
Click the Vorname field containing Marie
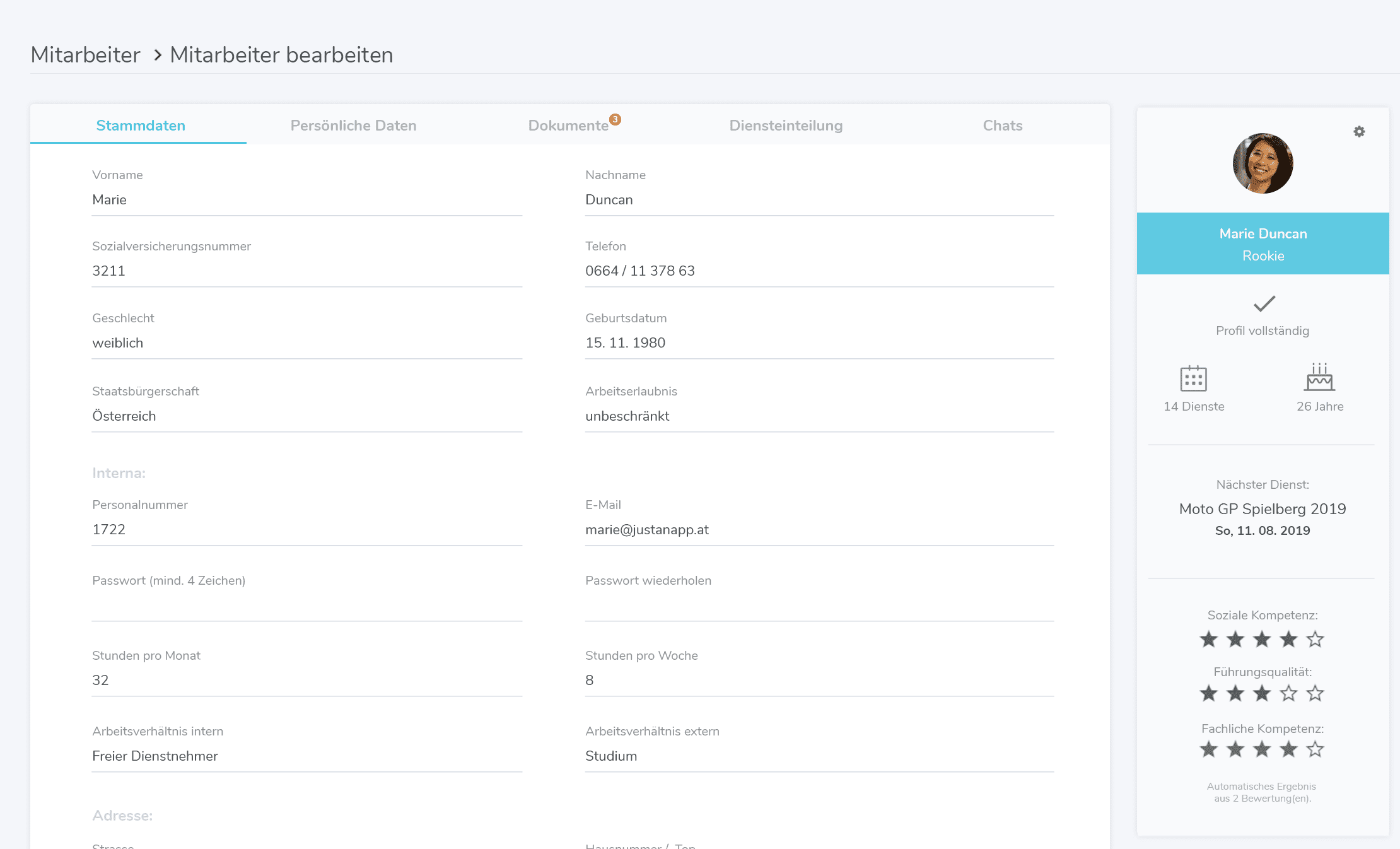307,200
